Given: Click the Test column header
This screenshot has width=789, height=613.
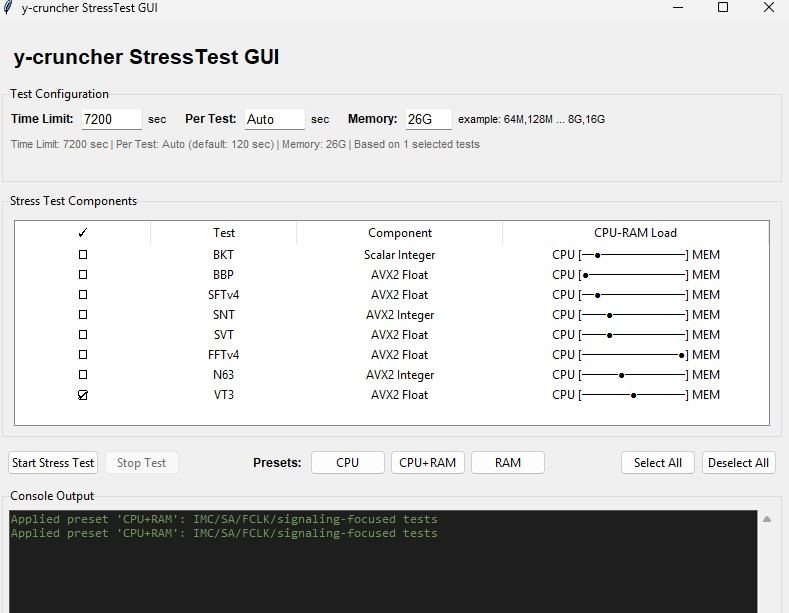Looking at the screenshot, I should (x=223, y=233).
